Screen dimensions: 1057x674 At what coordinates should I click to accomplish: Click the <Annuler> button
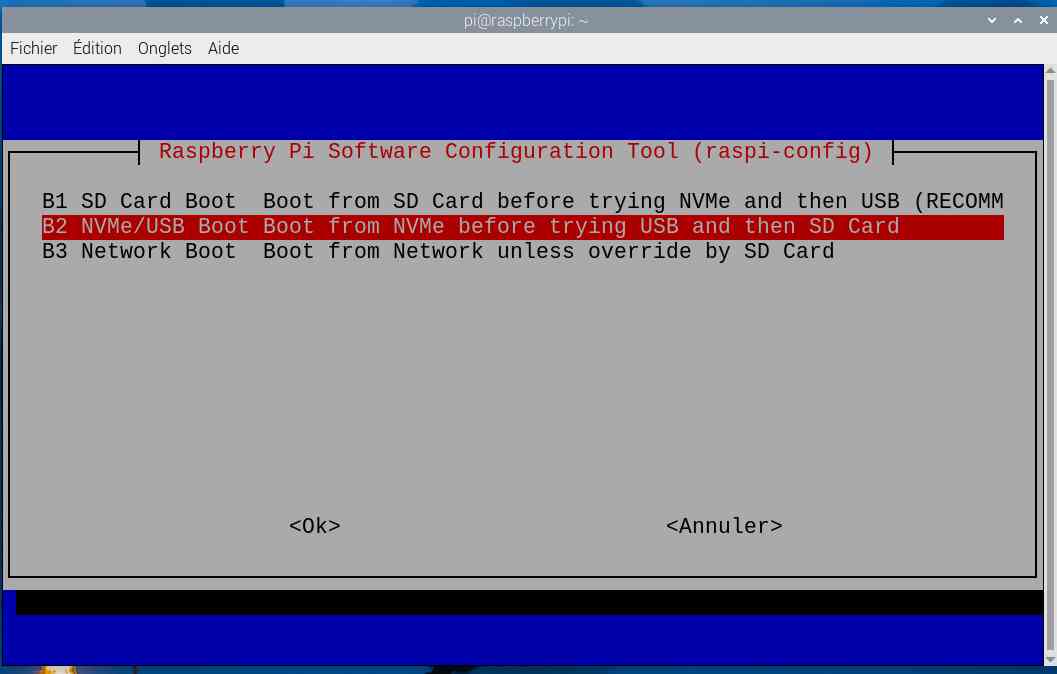724,526
